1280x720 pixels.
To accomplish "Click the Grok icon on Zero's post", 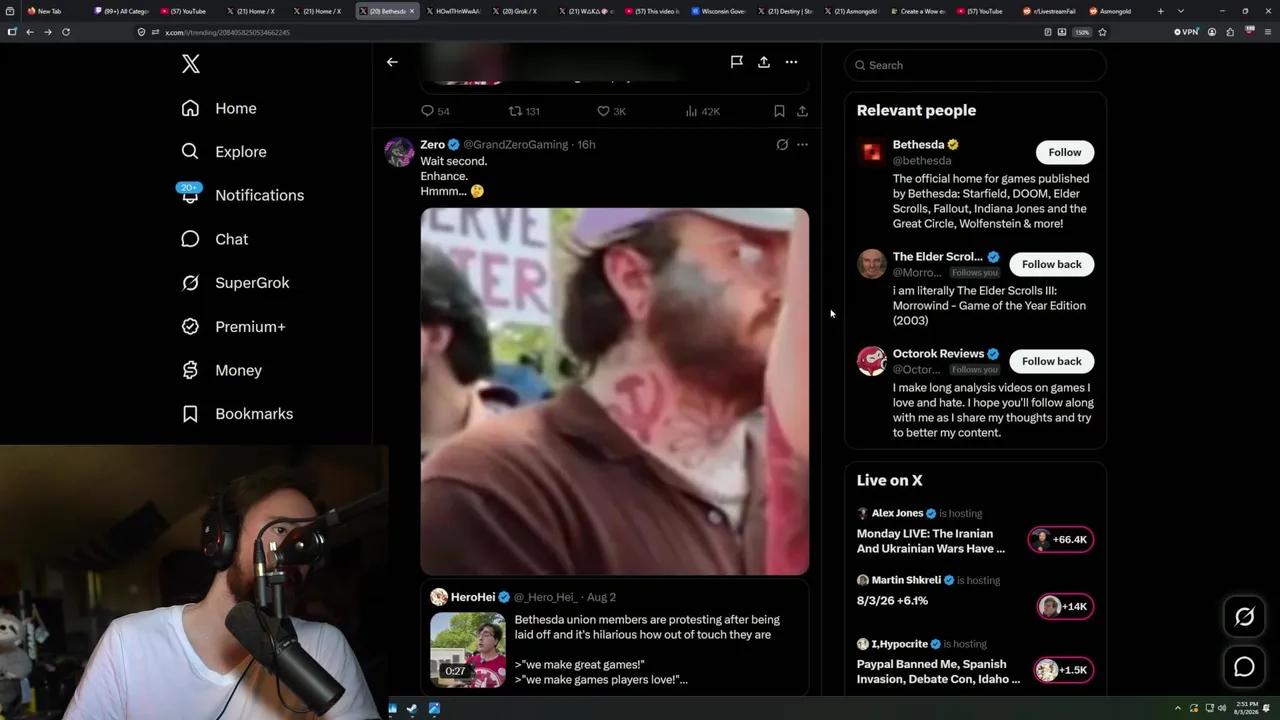I will (782, 145).
